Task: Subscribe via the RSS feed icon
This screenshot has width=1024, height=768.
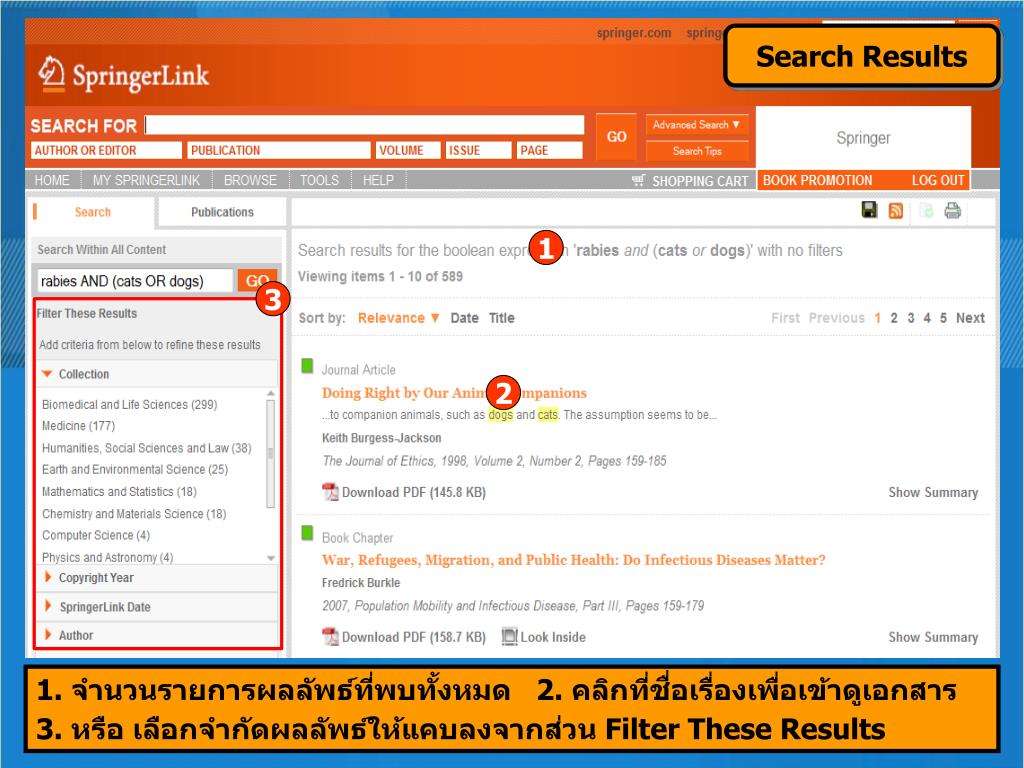Action: coord(895,210)
